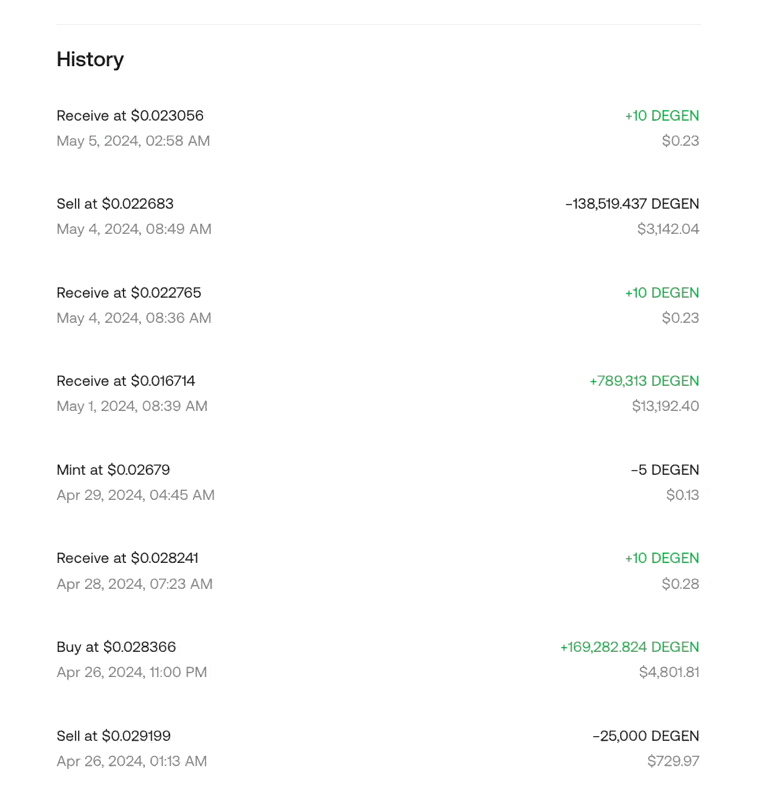Open the Receive at $0.022765 transaction
Viewport: 776px width, 800px height.
(x=129, y=293)
